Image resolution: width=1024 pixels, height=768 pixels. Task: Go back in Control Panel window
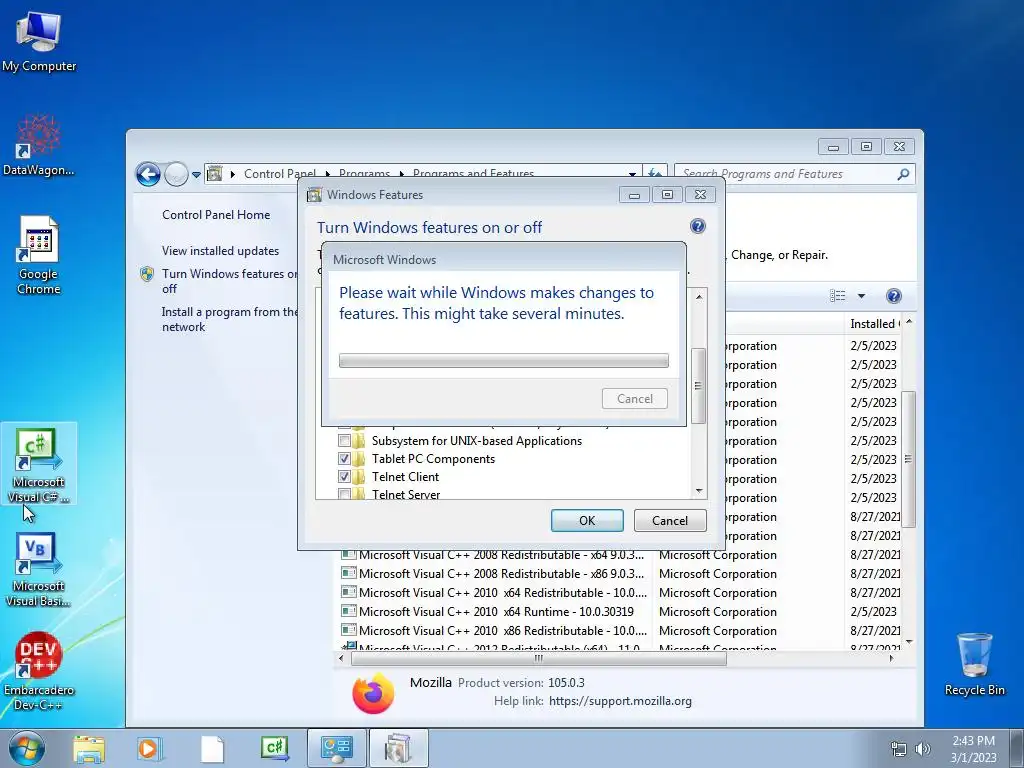(x=148, y=174)
